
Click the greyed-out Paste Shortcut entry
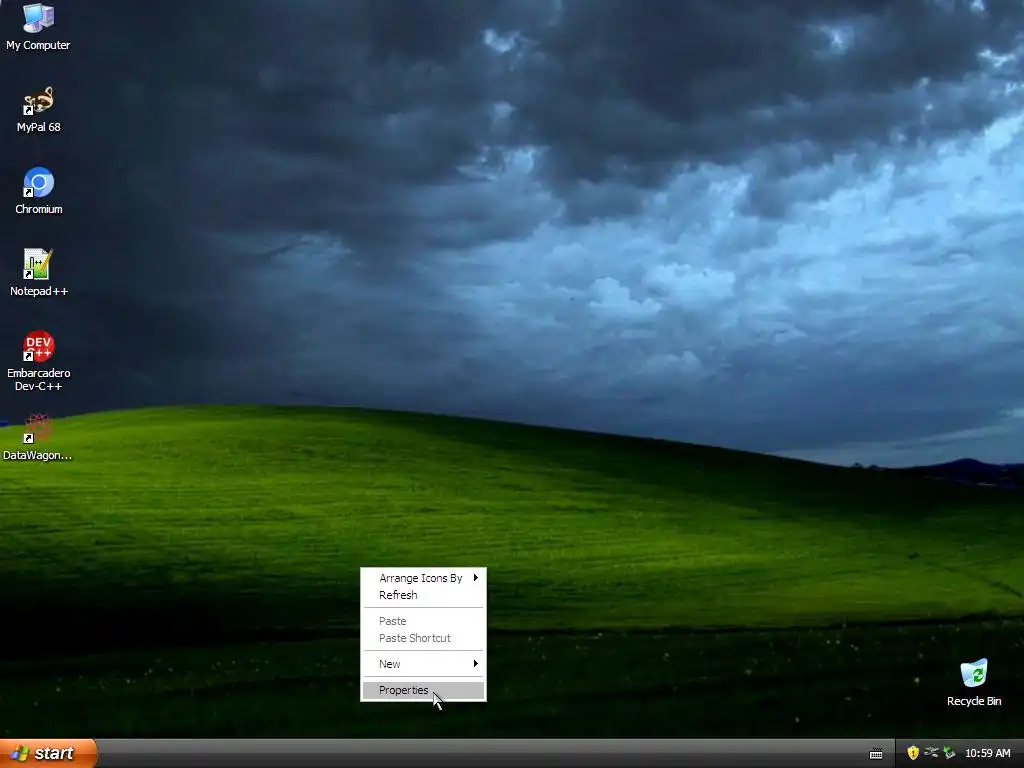(423, 638)
